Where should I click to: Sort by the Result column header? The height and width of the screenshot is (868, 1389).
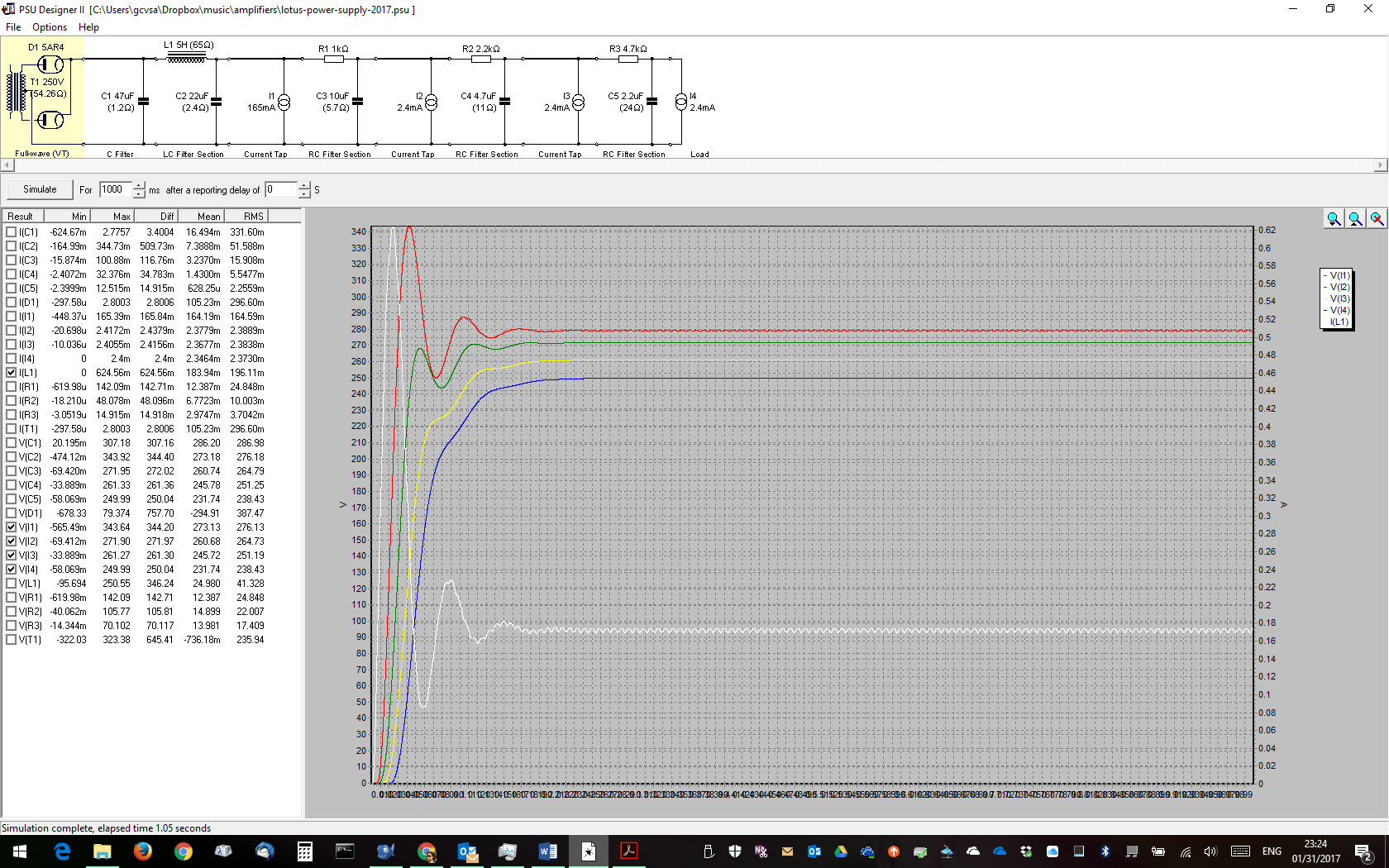coord(24,217)
